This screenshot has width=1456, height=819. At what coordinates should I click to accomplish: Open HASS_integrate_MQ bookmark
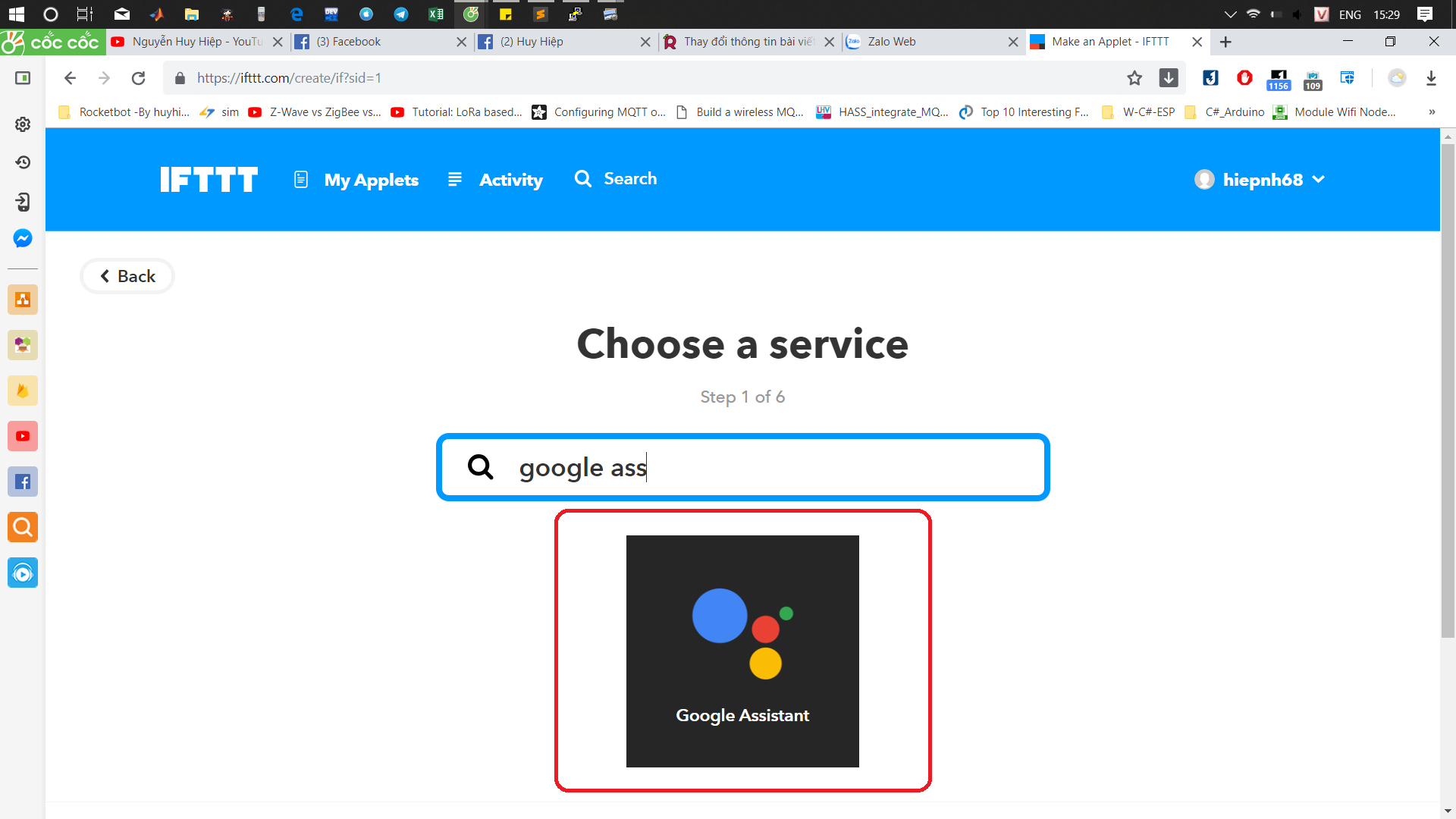click(883, 112)
